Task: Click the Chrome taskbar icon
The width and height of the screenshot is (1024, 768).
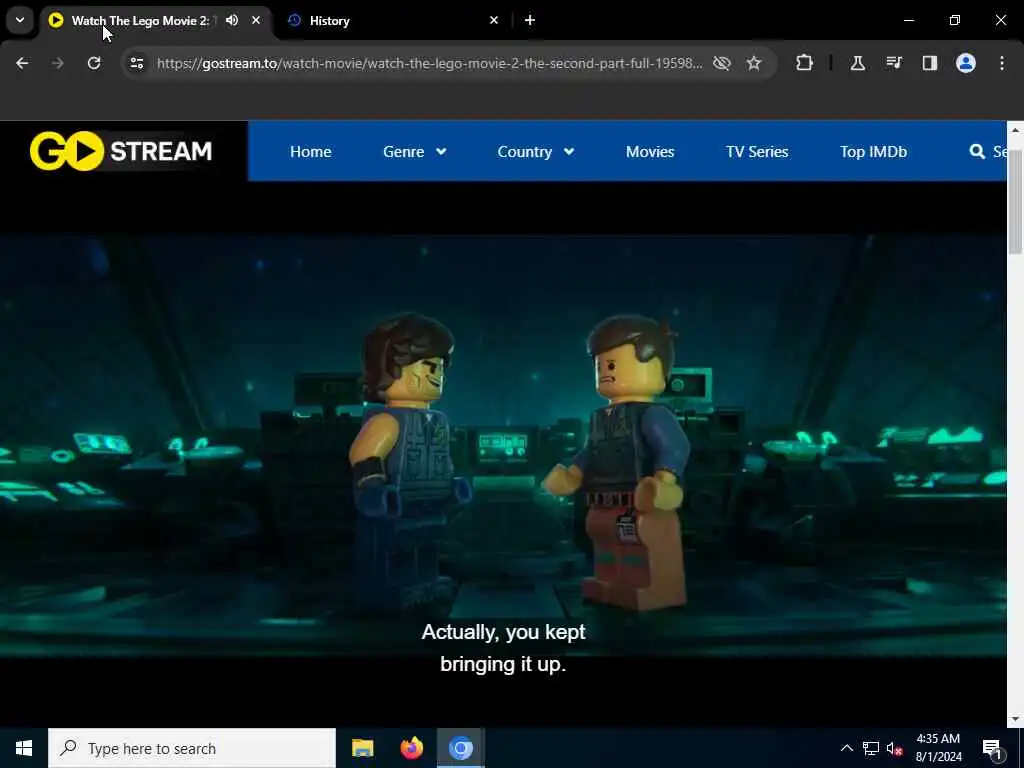Action: click(460, 748)
